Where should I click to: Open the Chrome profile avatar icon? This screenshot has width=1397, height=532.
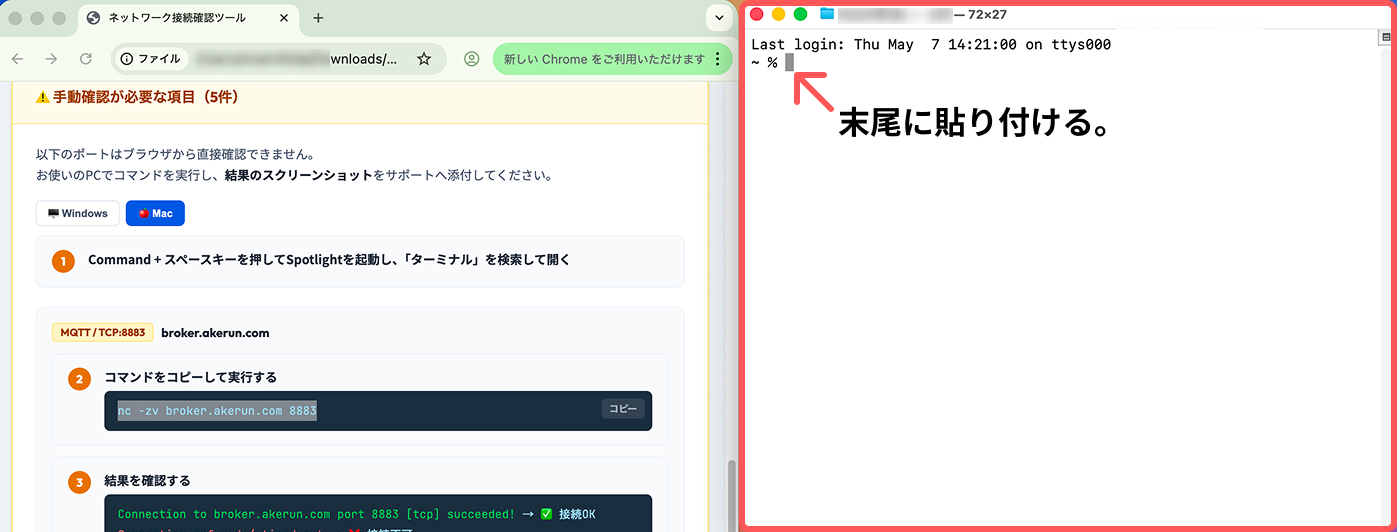point(472,59)
